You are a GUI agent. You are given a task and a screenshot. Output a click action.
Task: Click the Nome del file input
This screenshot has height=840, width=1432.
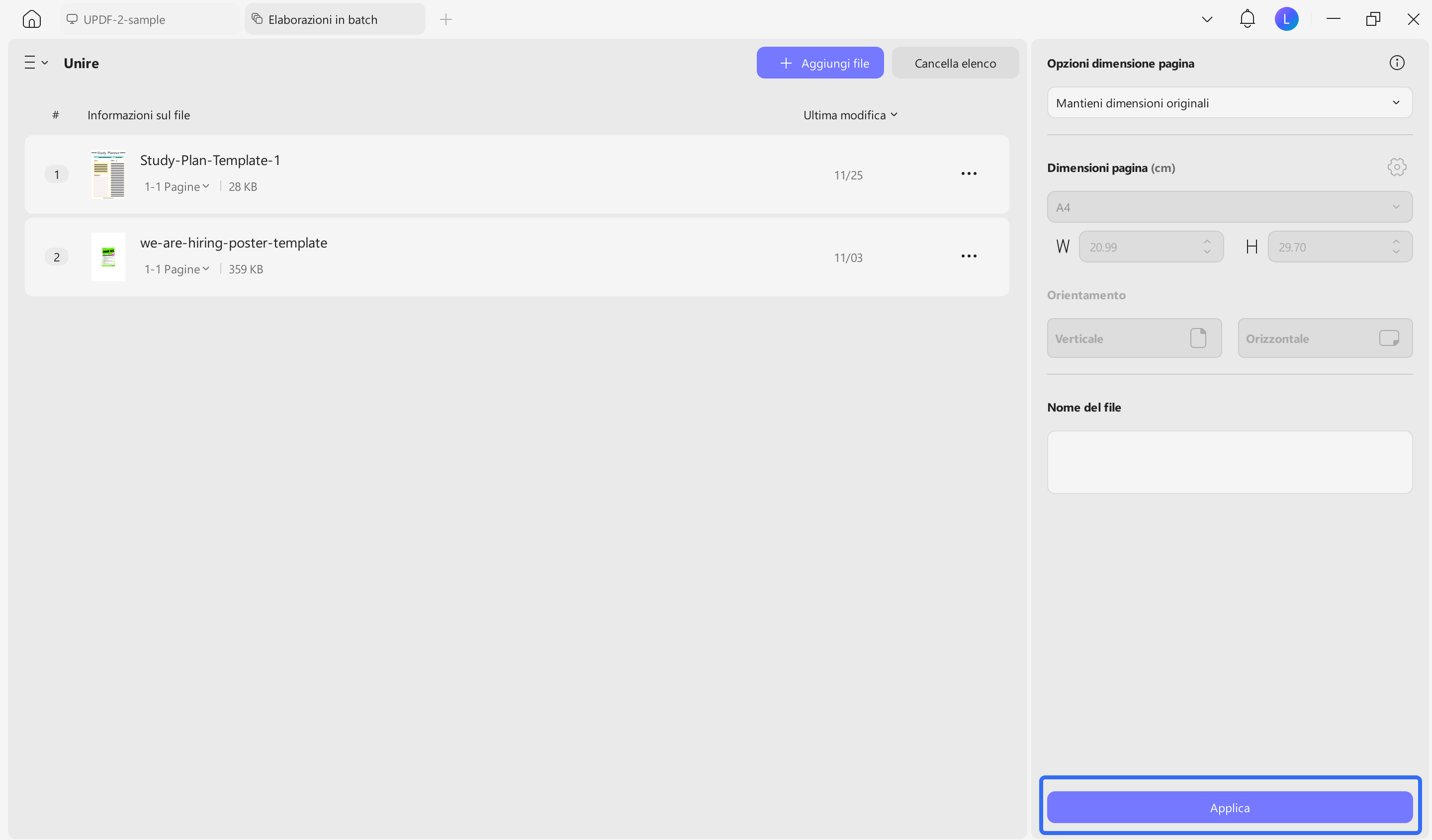(x=1229, y=462)
